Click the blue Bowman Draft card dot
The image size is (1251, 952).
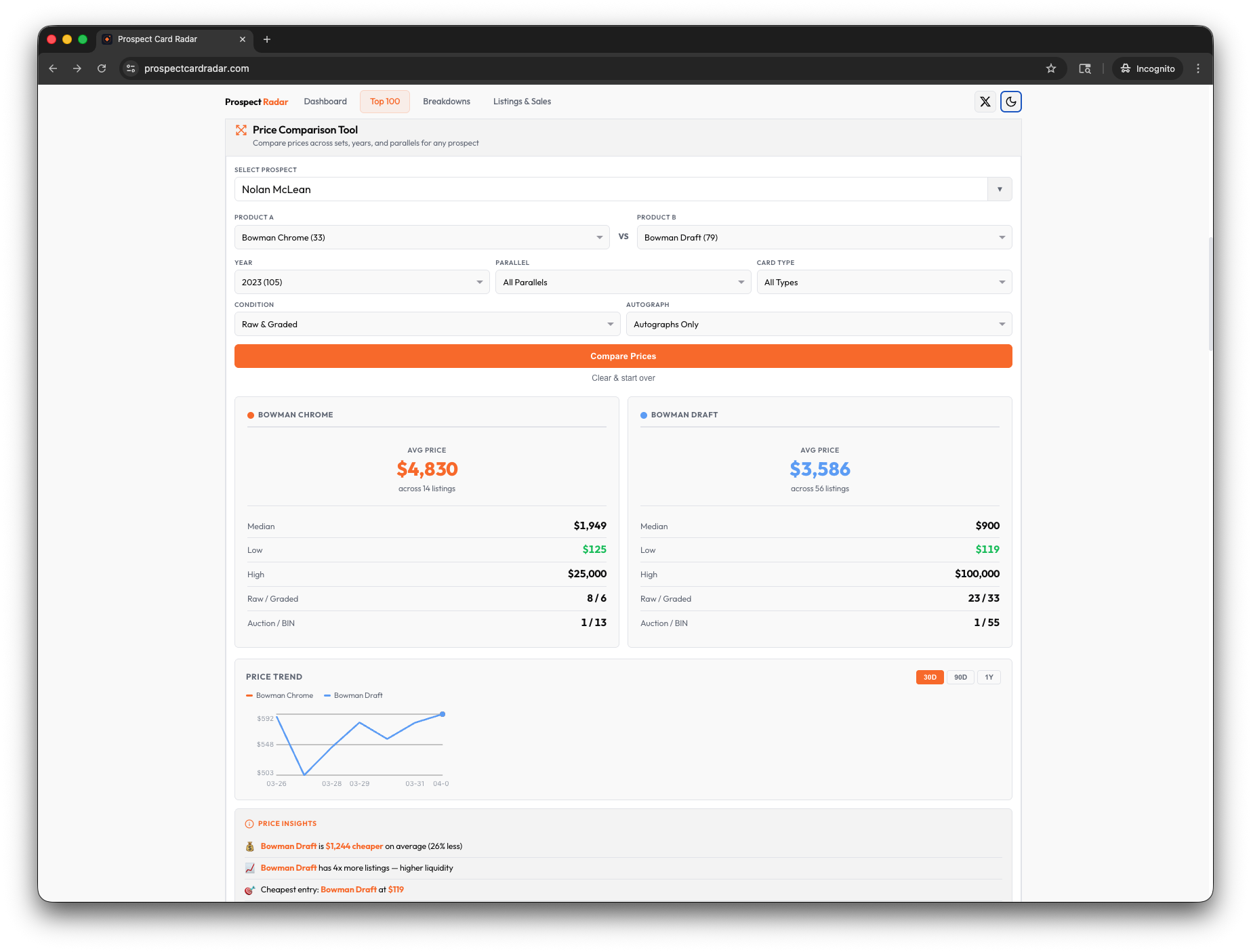pyautogui.click(x=644, y=415)
